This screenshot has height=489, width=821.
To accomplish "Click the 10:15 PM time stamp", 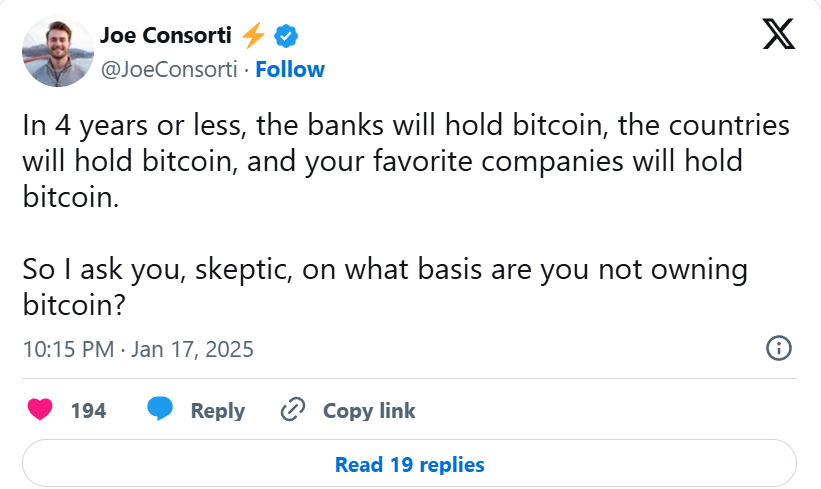I will point(69,349).
